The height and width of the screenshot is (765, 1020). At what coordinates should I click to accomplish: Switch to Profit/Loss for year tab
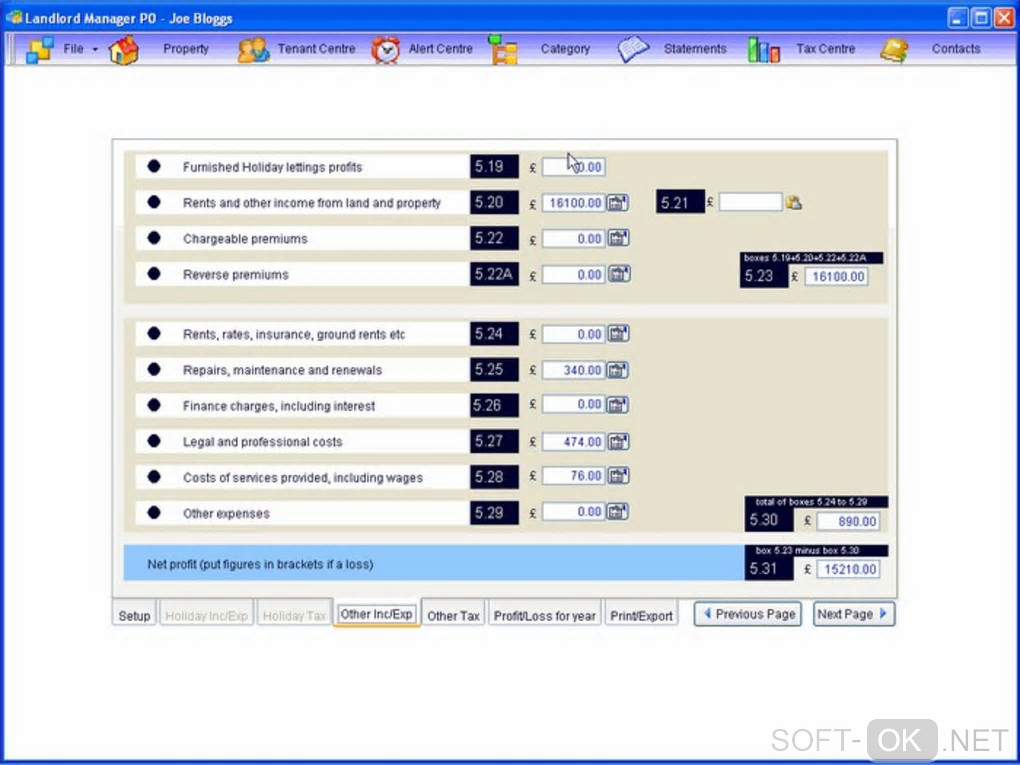pos(544,615)
